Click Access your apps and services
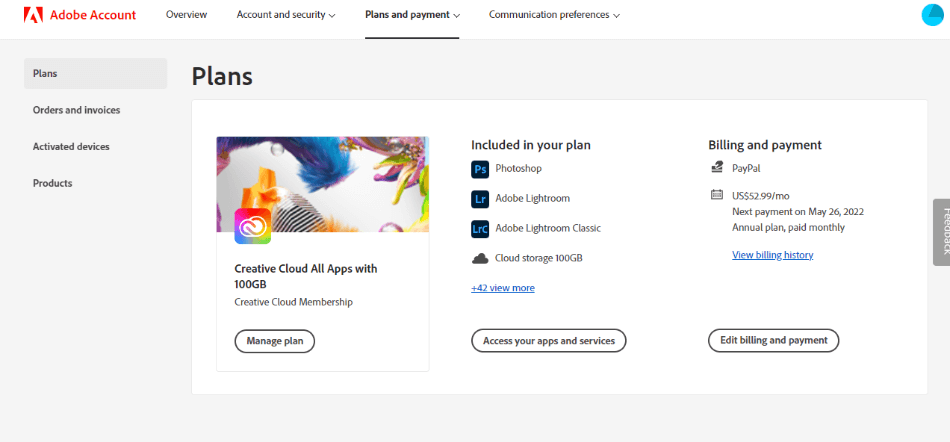This screenshot has width=950, height=442. [548, 341]
